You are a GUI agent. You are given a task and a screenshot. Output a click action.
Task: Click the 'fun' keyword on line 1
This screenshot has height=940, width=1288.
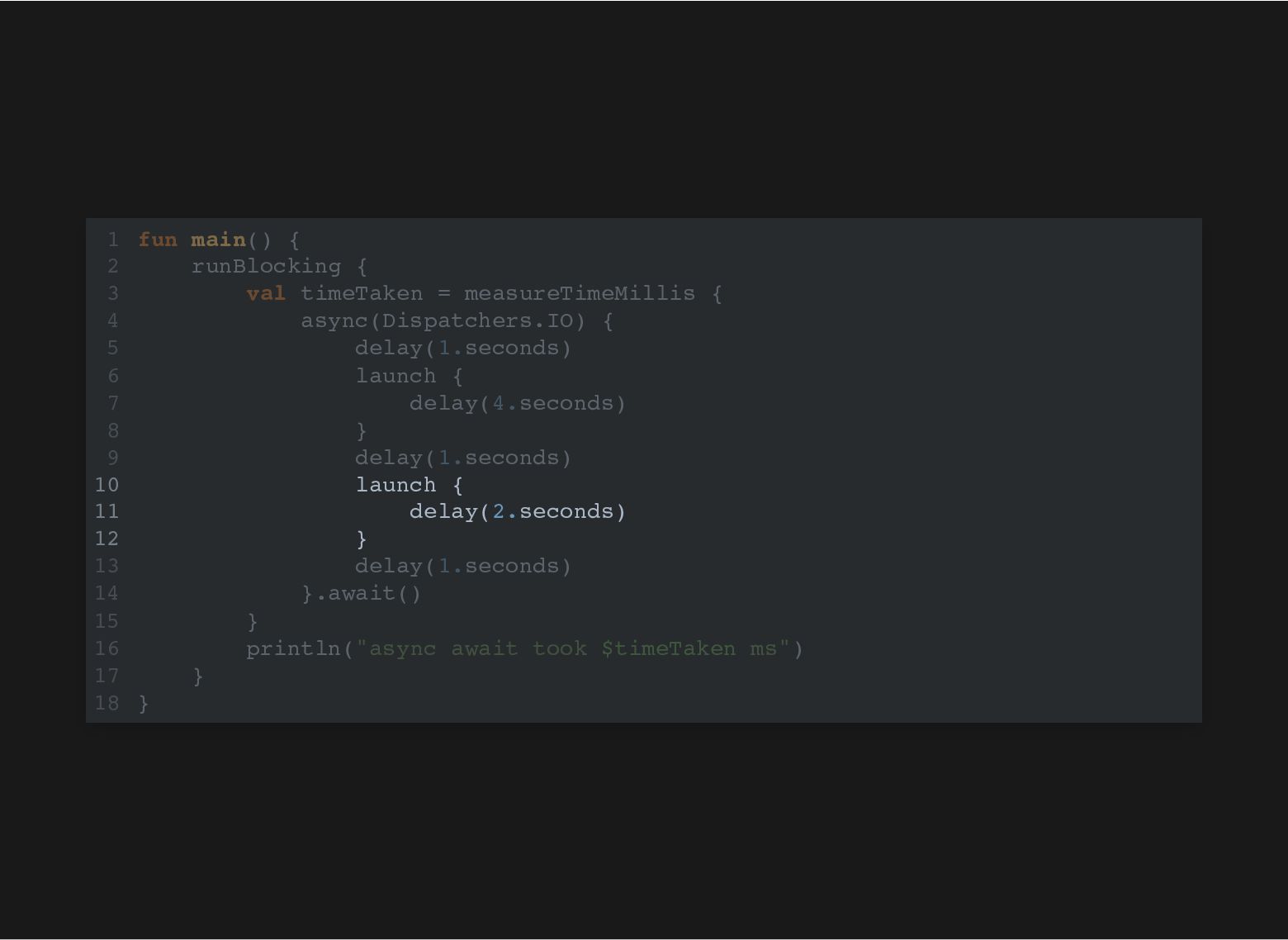pyautogui.click(x=158, y=240)
